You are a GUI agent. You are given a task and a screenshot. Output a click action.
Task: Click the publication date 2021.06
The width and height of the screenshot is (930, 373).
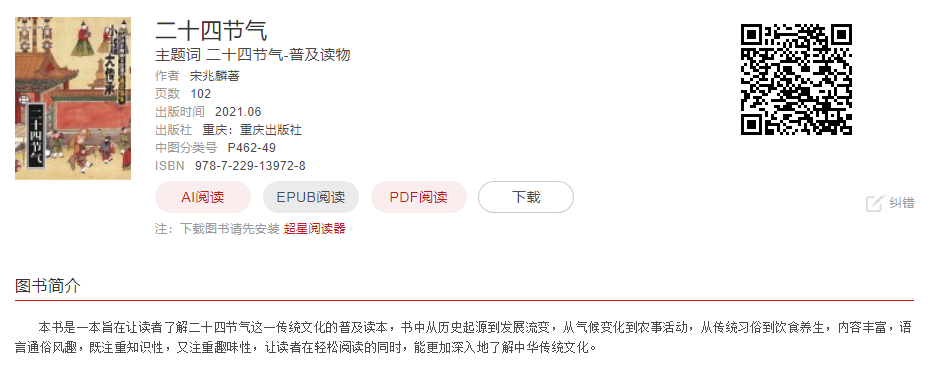pyautogui.click(x=238, y=112)
